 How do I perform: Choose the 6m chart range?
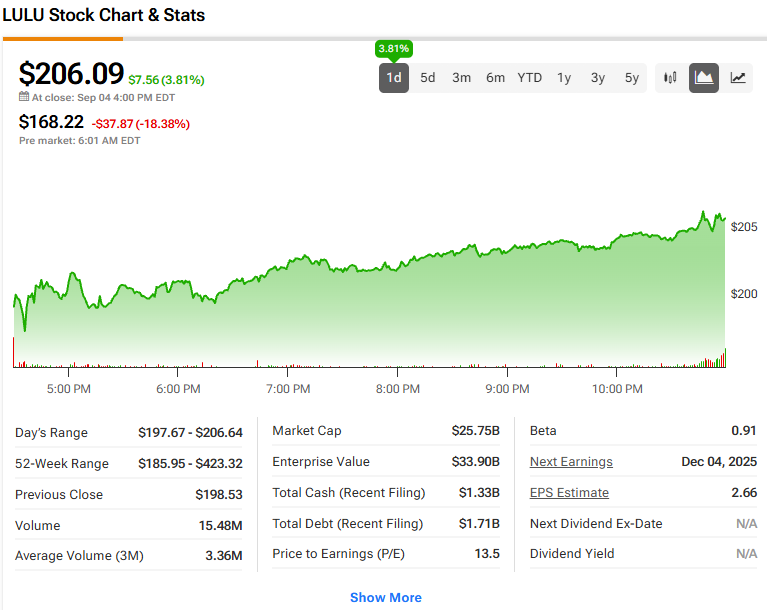tap(495, 78)
